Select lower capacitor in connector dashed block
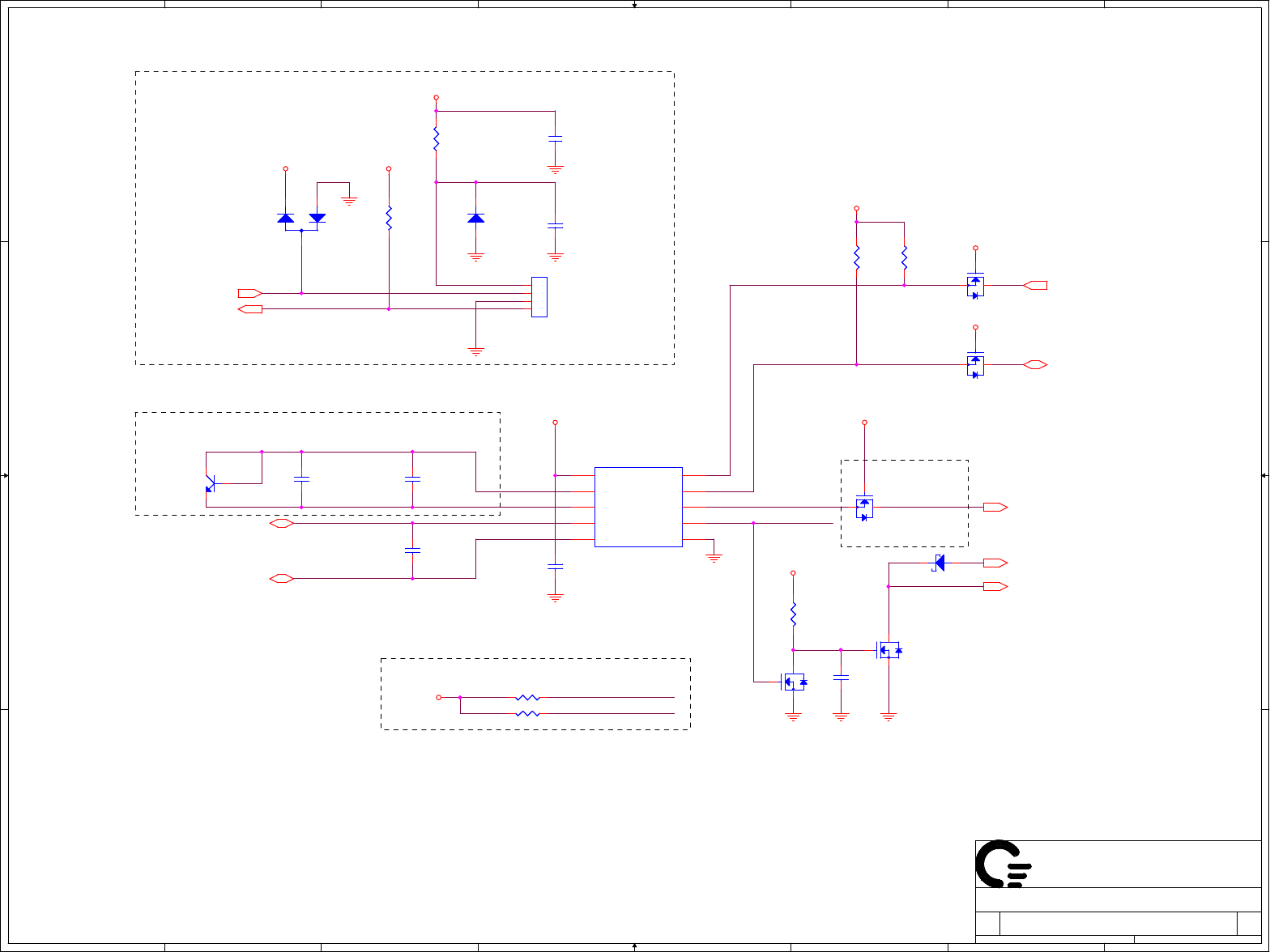The width and height of the screenshot is (1270, 952). [556, 226]
